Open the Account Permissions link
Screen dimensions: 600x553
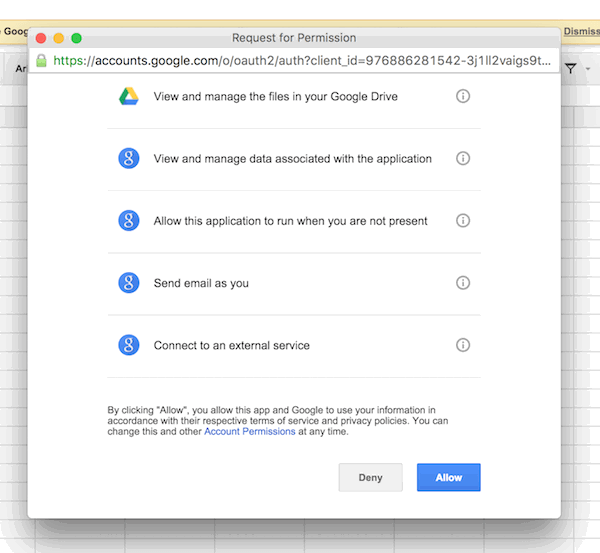tap(249, 431)
